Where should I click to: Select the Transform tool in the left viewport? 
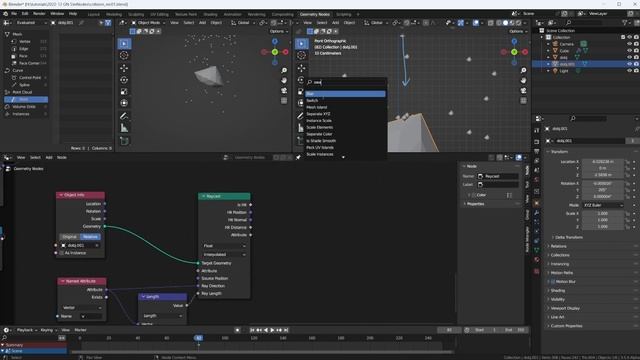pos(124,103)
